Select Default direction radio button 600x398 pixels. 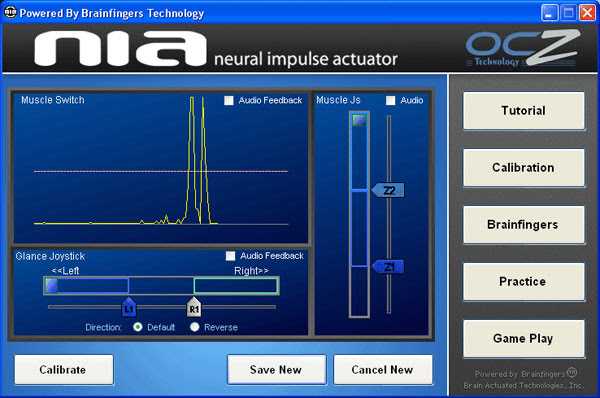click(x=138, y=327)
